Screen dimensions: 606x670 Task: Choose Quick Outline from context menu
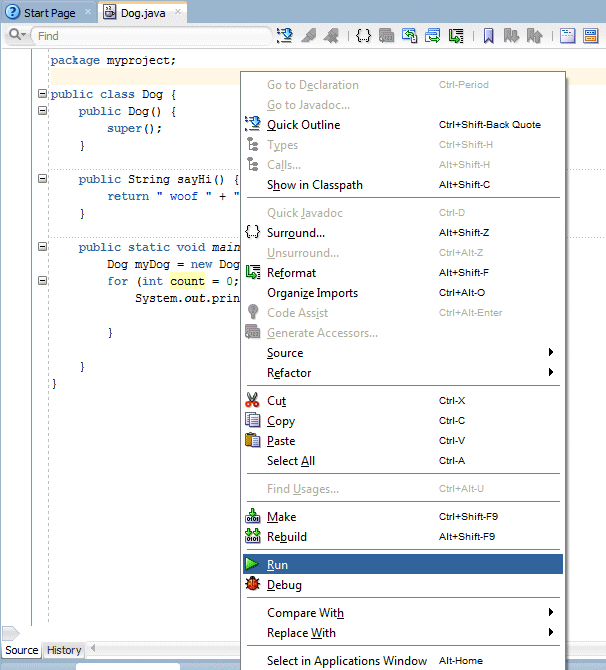click(403, 125)
